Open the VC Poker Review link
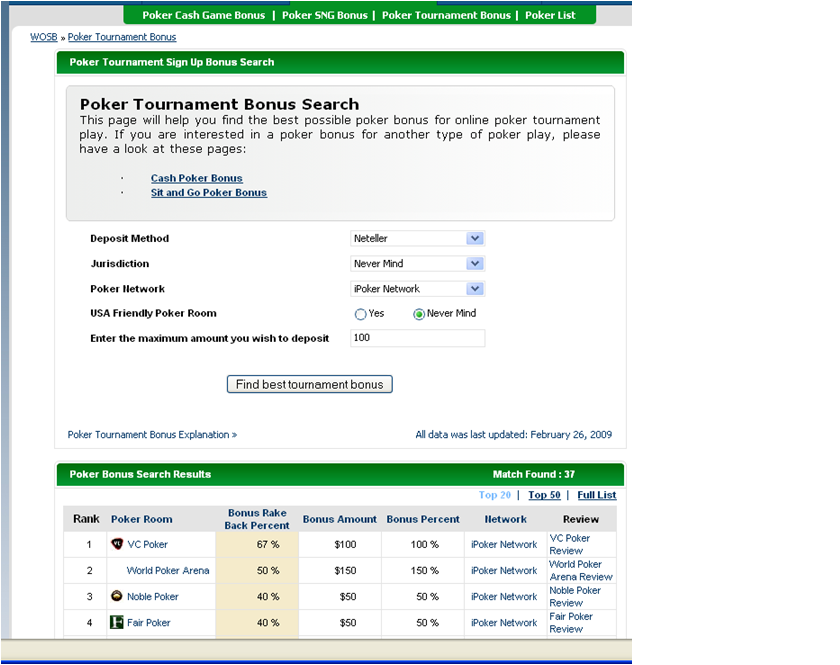 [569, 544]
